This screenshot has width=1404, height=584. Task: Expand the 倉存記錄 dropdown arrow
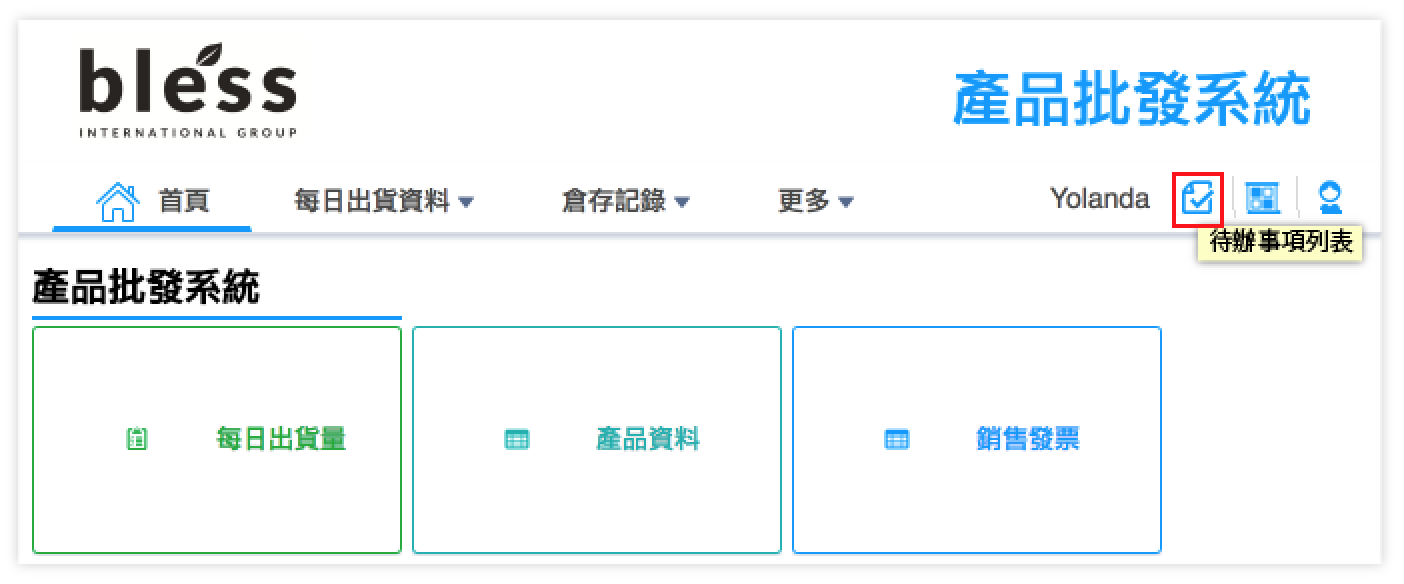(x=682, y=202)
